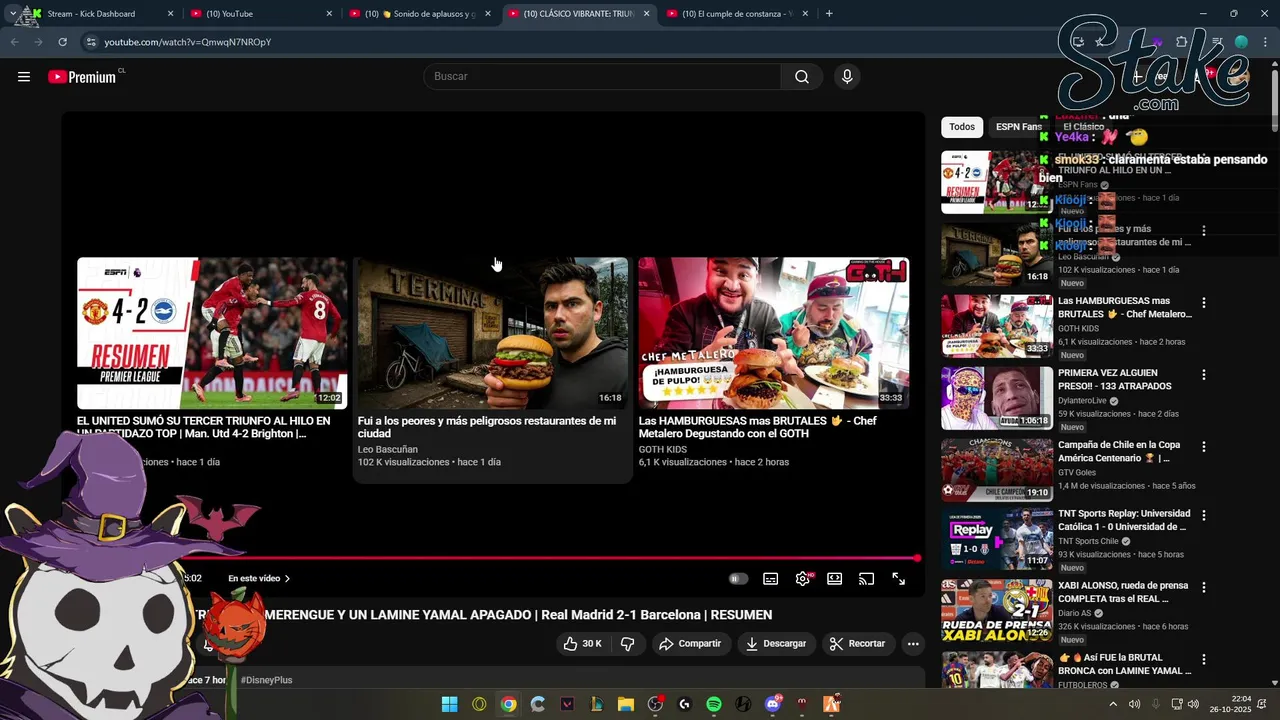Image resolution: width=1280 pixels, height=720 pixels.
Task: Select the 'Todos' filter chip
Action: [x=962, y=127]
